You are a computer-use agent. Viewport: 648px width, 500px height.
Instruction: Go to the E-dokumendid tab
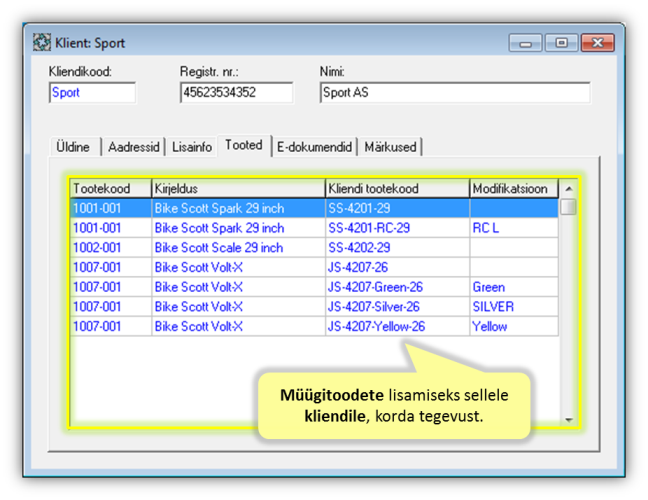coord(314,147)
